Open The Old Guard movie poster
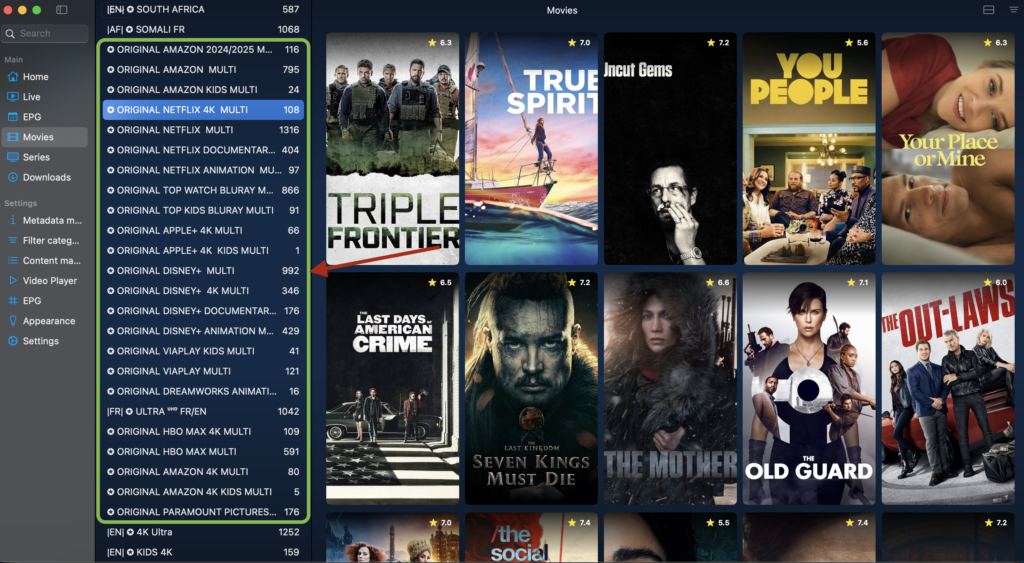This screenshot has width=1024, height=563. click(x=809, y=389)
